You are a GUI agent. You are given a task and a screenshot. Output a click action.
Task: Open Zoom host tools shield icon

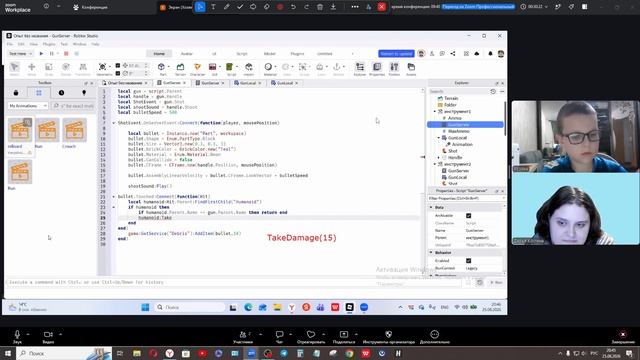389,337
